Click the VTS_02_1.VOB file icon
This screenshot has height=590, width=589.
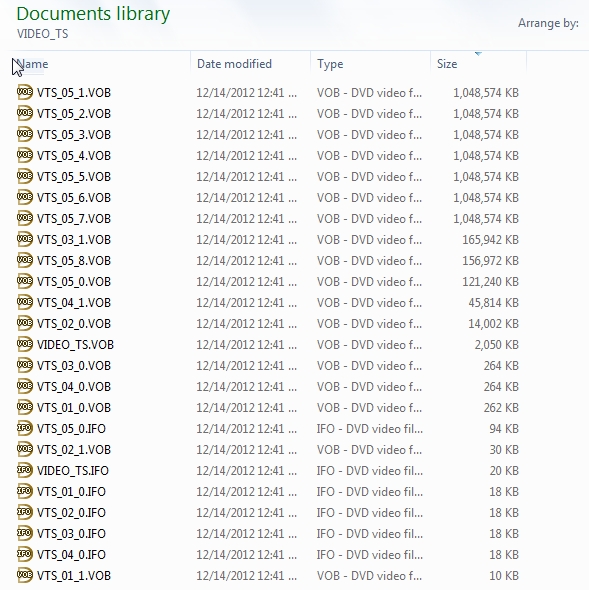click(x=25, y=449)
